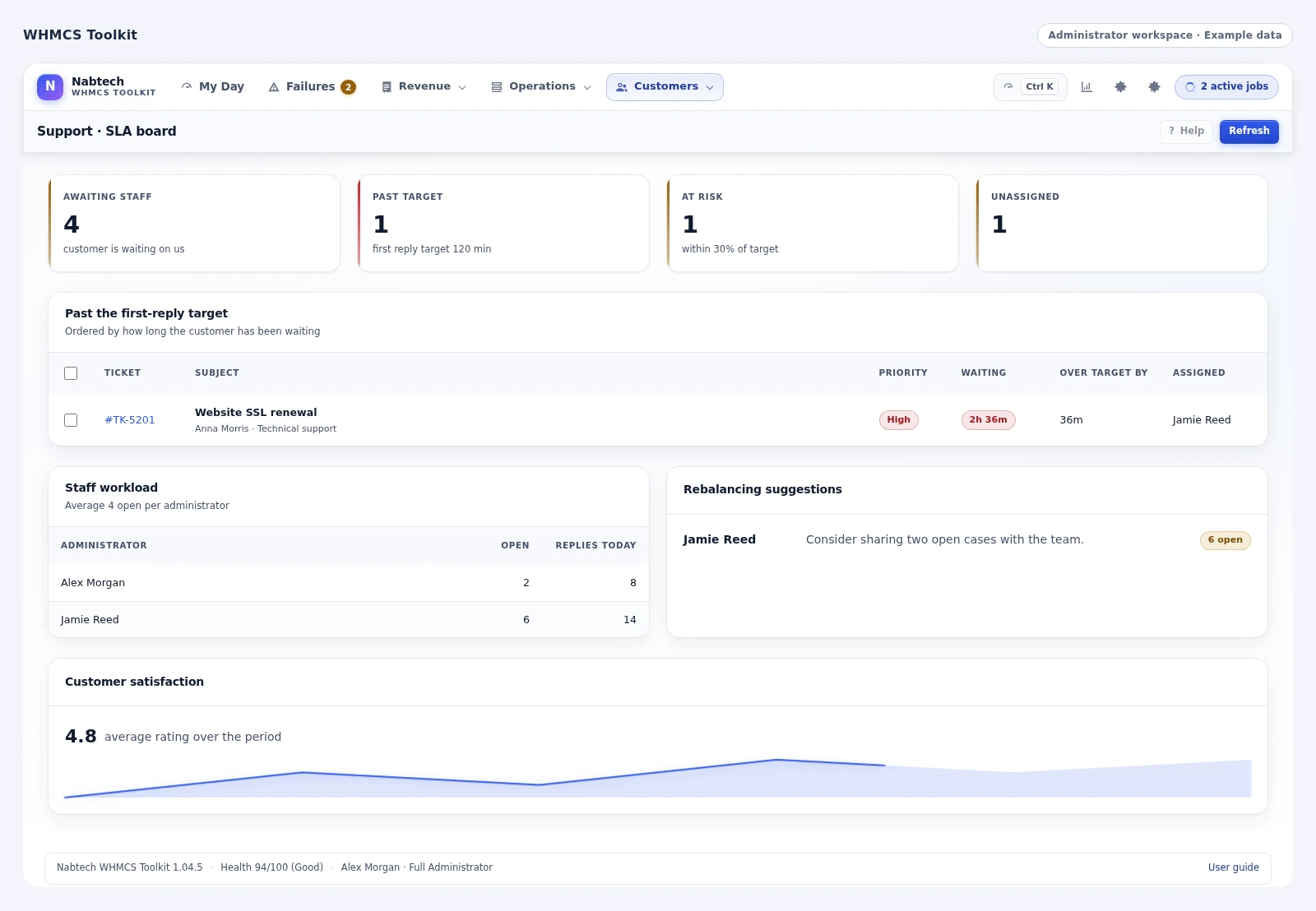Click the Open column header in Staff workload
The width and height of the screenshot is (1316, 911).
pyautogui.click(x=515, y=546)
